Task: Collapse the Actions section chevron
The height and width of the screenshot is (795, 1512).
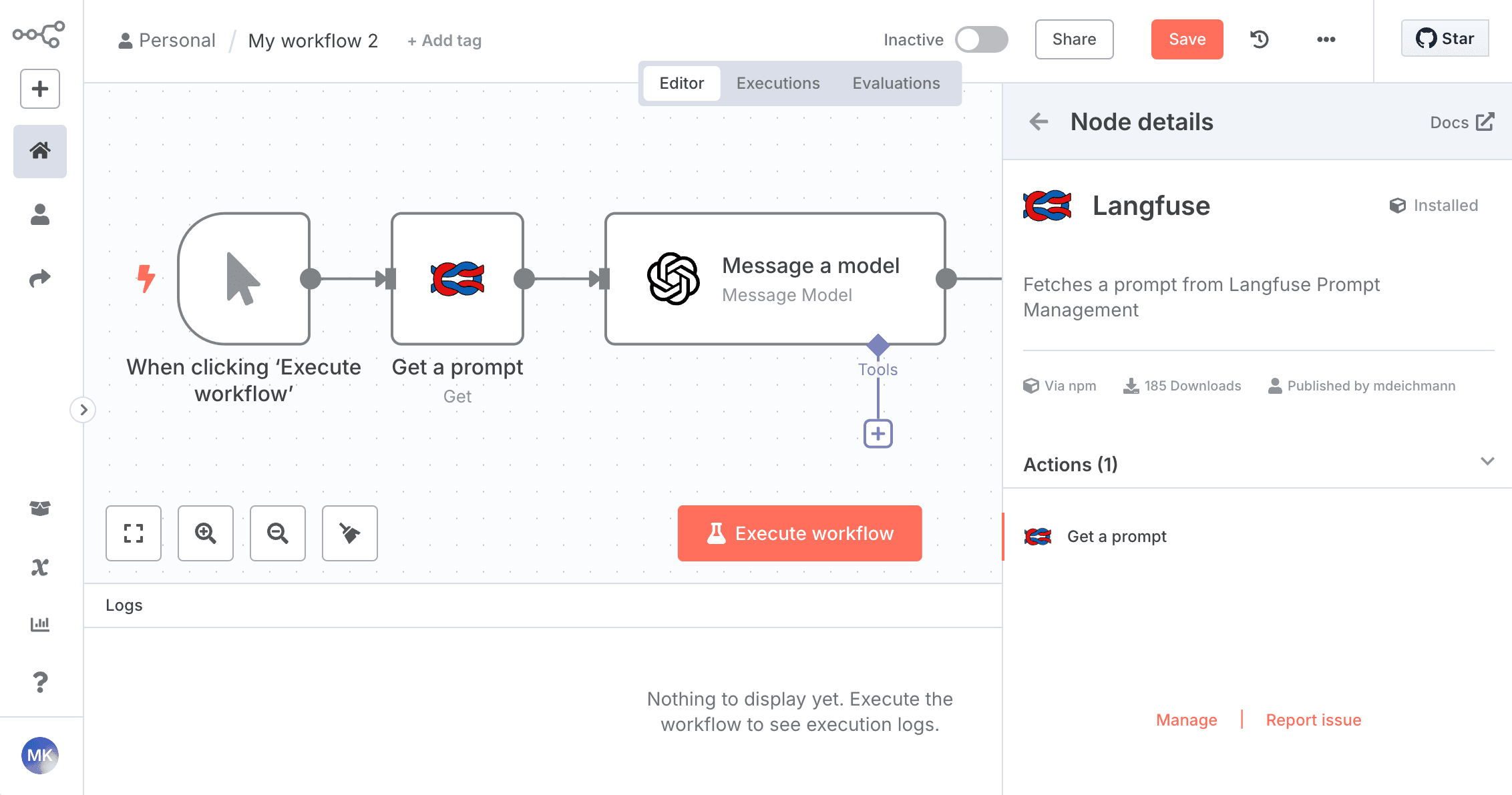Action: (1487, 461)
